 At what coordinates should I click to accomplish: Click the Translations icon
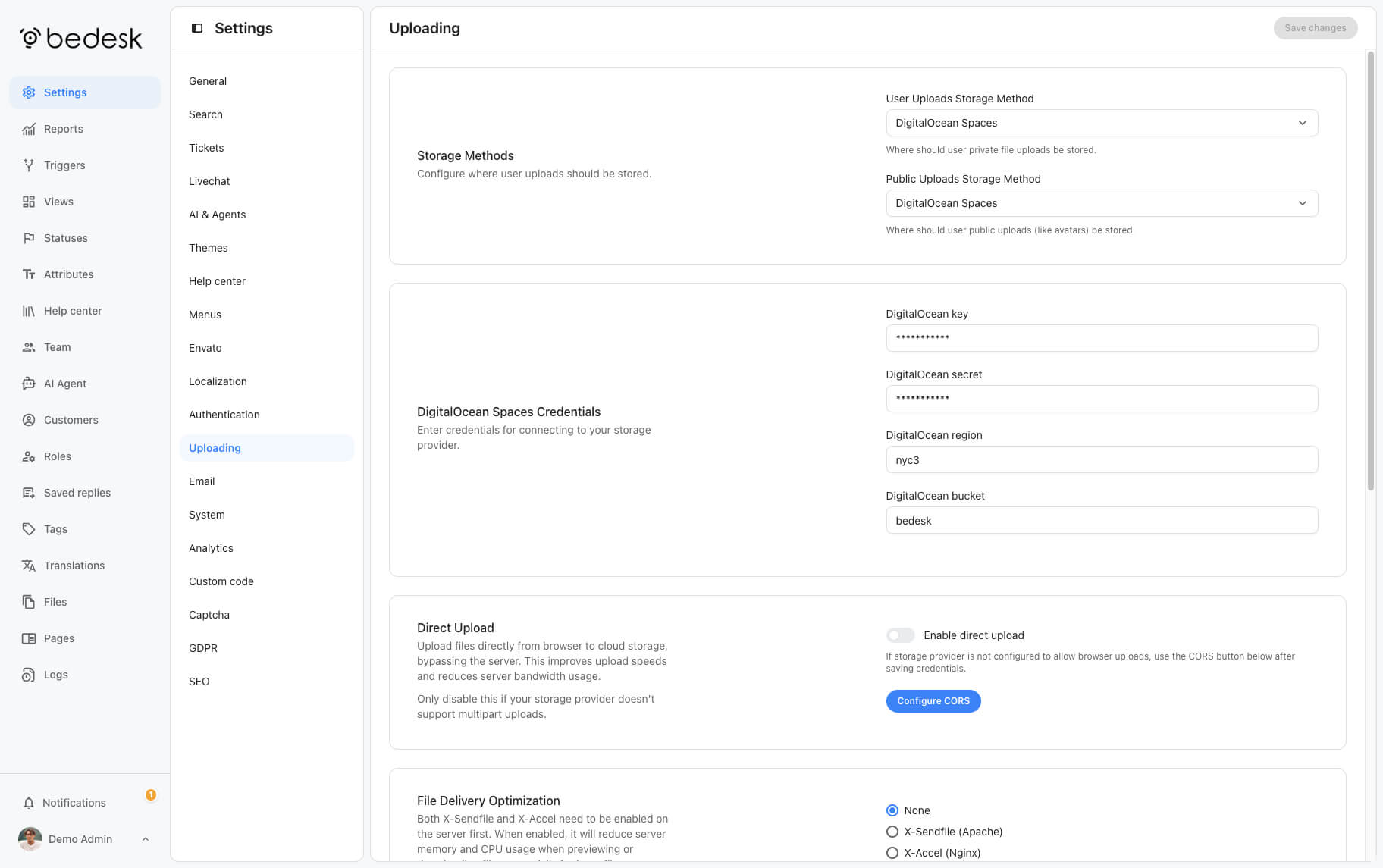pos(29,566)
